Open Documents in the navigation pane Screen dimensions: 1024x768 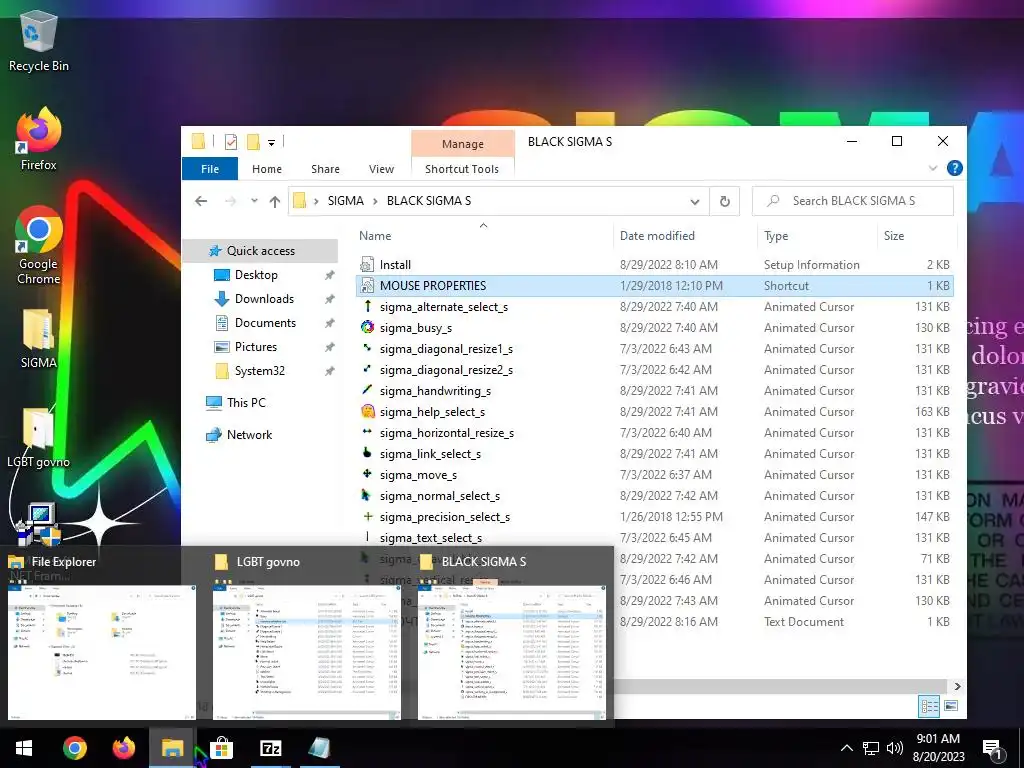click(x=265, y=323)
